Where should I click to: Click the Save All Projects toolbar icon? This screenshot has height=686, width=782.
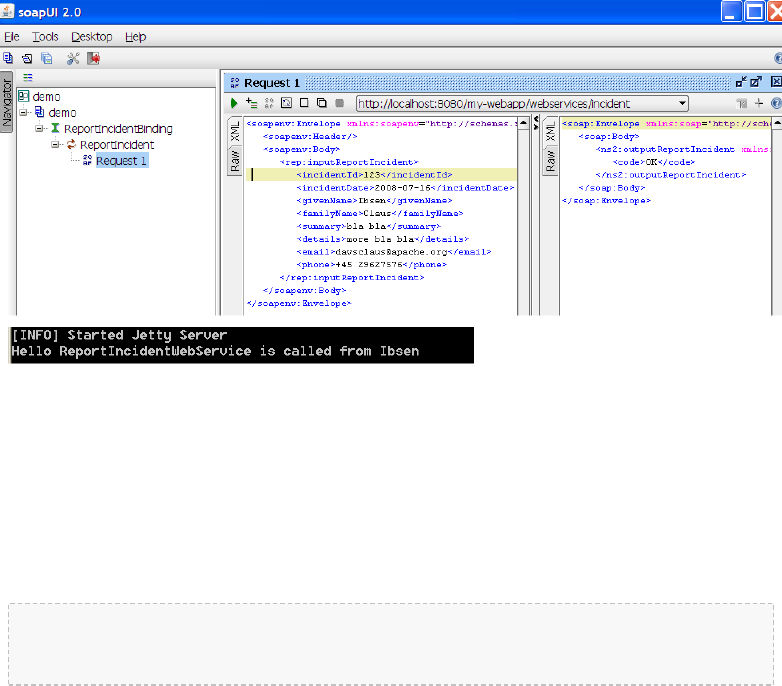tap(47, 59)
